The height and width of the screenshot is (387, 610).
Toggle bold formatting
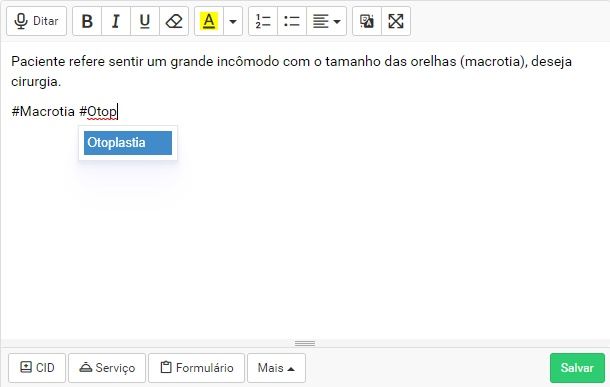[87, 21]
